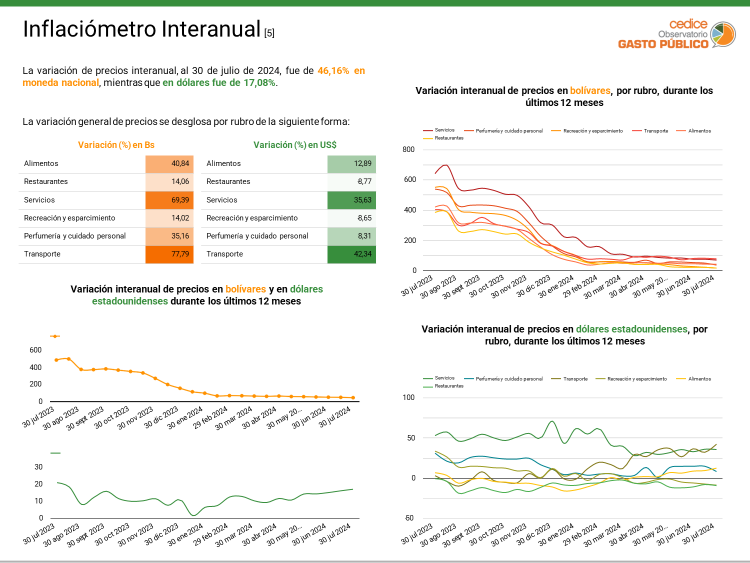Image resolution: width=750 pixels, height=563 pixels.
Task: Click the footnote reference [5] beside the title
Action: coord(269,33)
